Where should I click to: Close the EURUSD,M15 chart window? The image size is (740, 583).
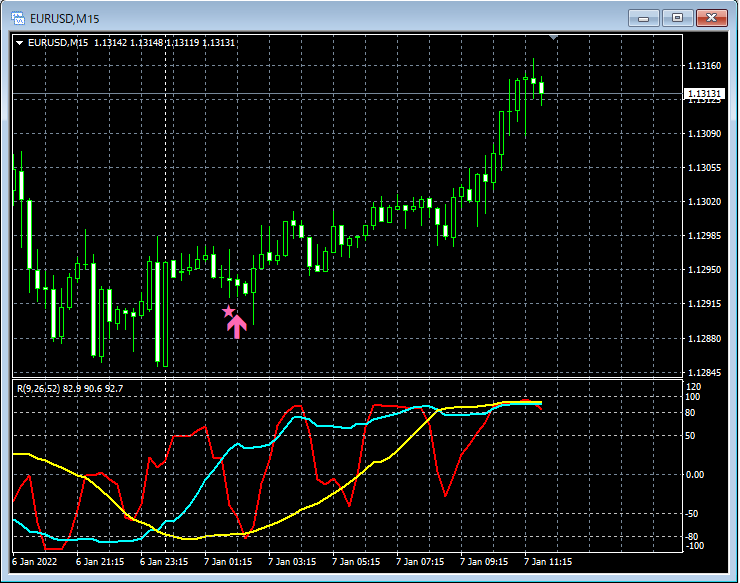pyautogui.click(x=712, y=18)
